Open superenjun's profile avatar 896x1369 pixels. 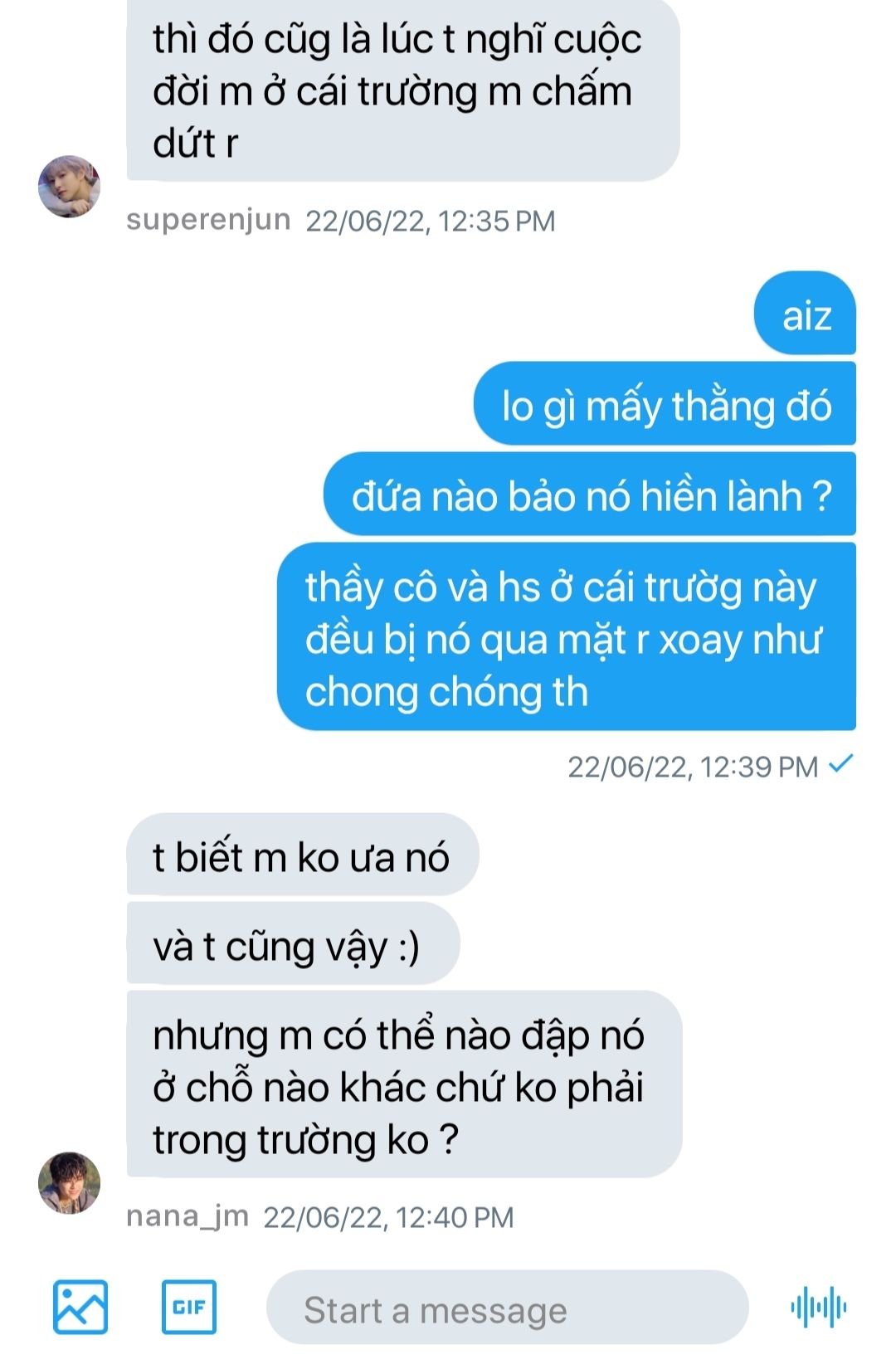[x=70, y=186]
